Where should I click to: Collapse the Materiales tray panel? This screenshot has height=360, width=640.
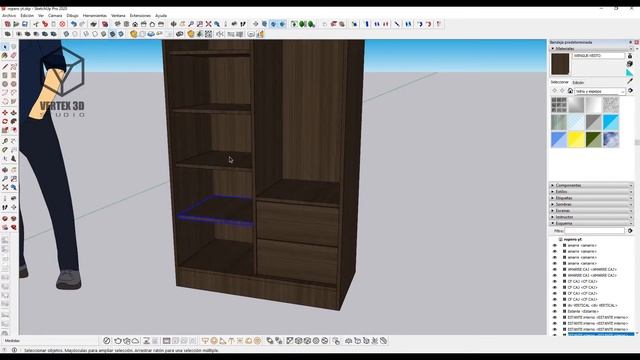point(591,49)
